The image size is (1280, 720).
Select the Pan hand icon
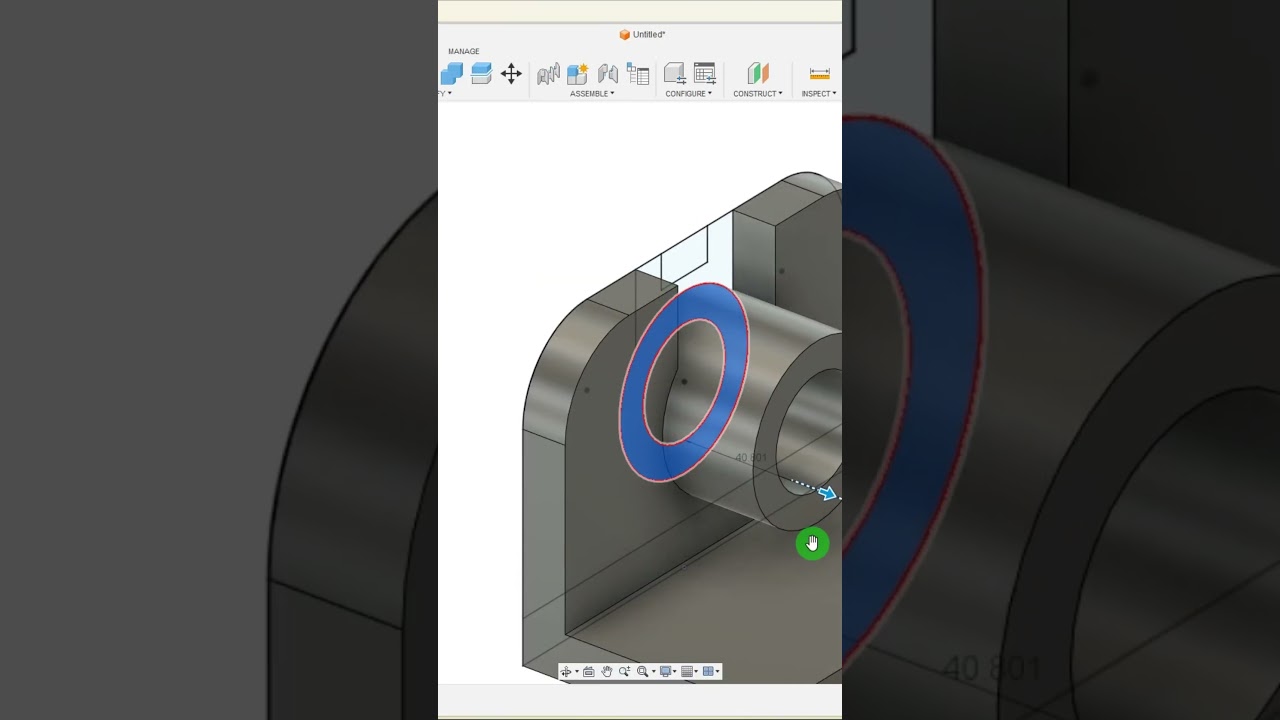[x=607, y=672]
